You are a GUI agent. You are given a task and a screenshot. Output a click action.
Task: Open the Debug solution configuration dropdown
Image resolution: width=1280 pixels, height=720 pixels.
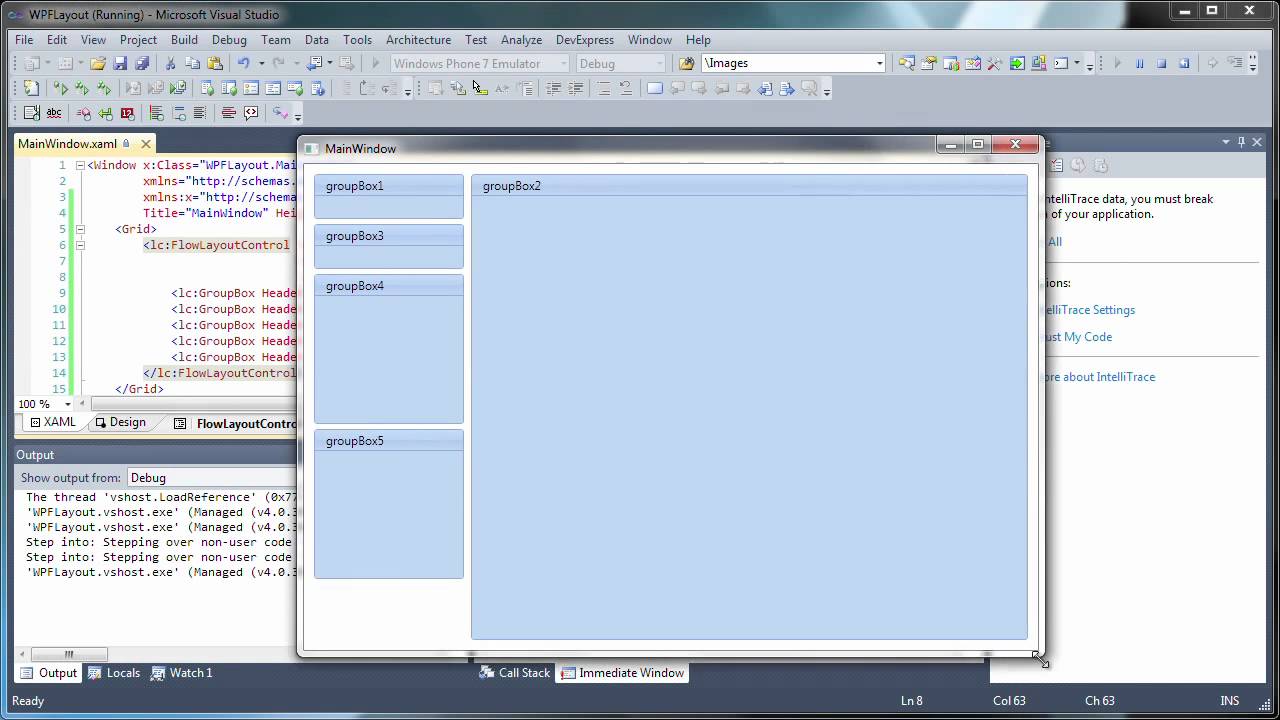pos(659,63)
